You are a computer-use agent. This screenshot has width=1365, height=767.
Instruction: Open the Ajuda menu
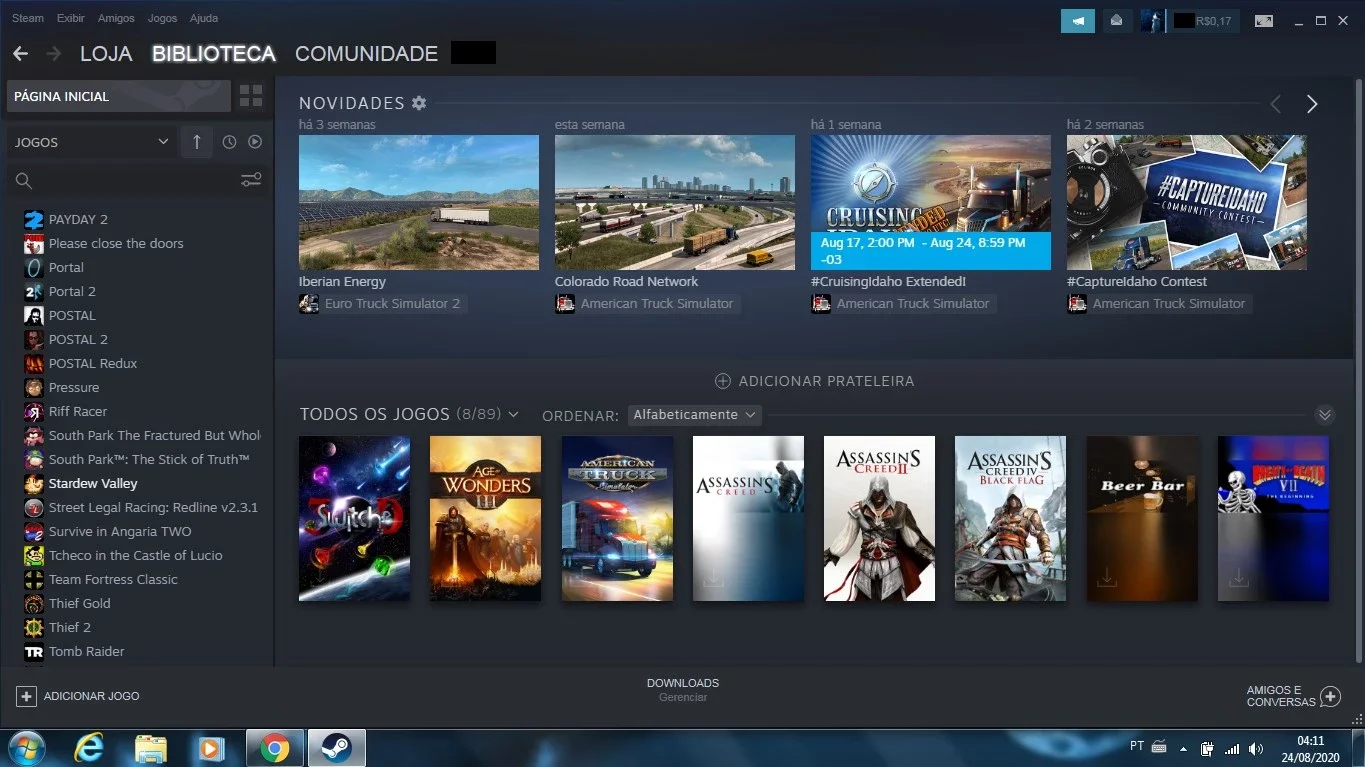point(204,18)
